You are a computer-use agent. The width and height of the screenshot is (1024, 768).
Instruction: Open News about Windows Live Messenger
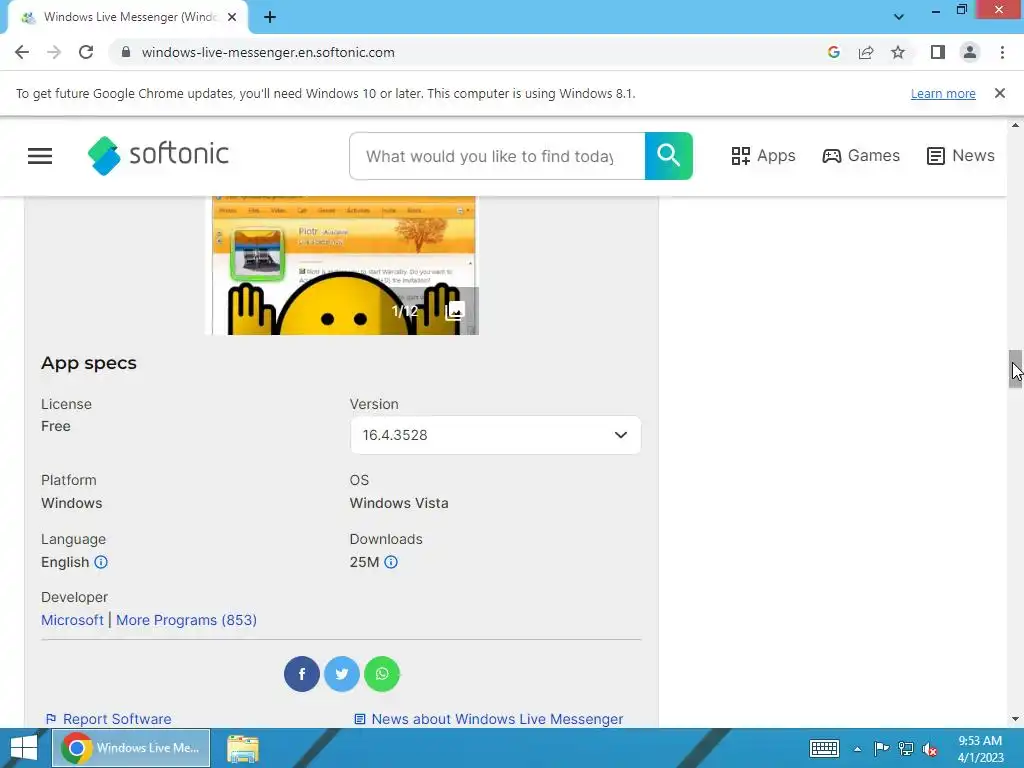(x=488, y=718)
